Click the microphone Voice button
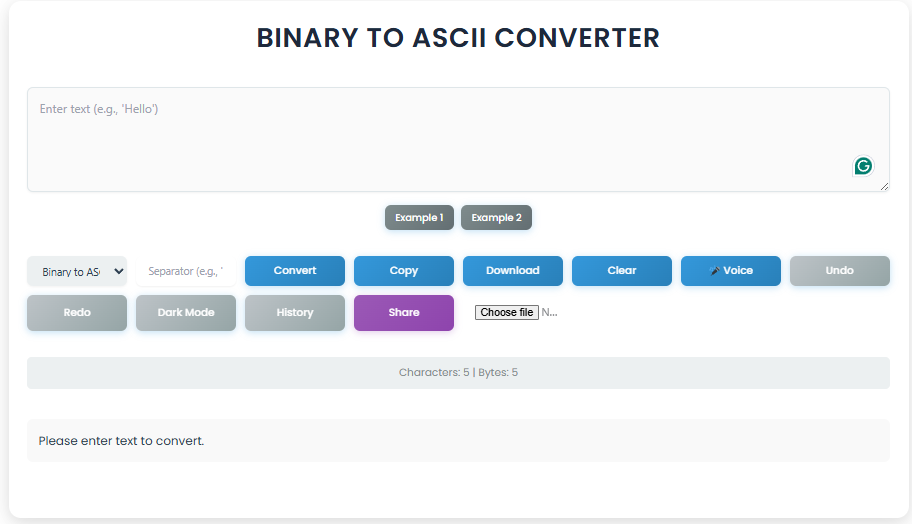 tap(731, 271)
